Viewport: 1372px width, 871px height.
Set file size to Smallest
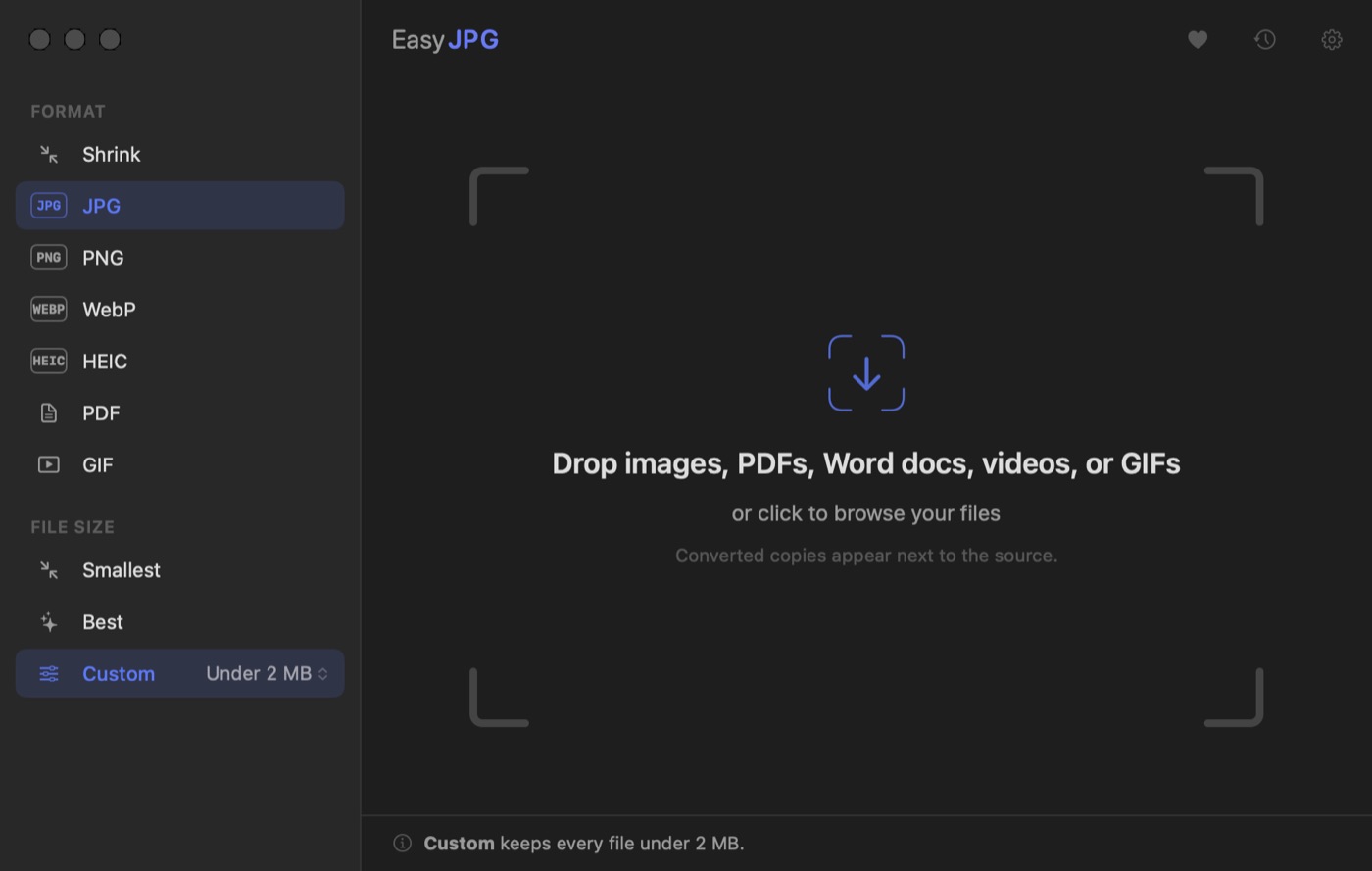pyautogui.click(x=179, y=569)
